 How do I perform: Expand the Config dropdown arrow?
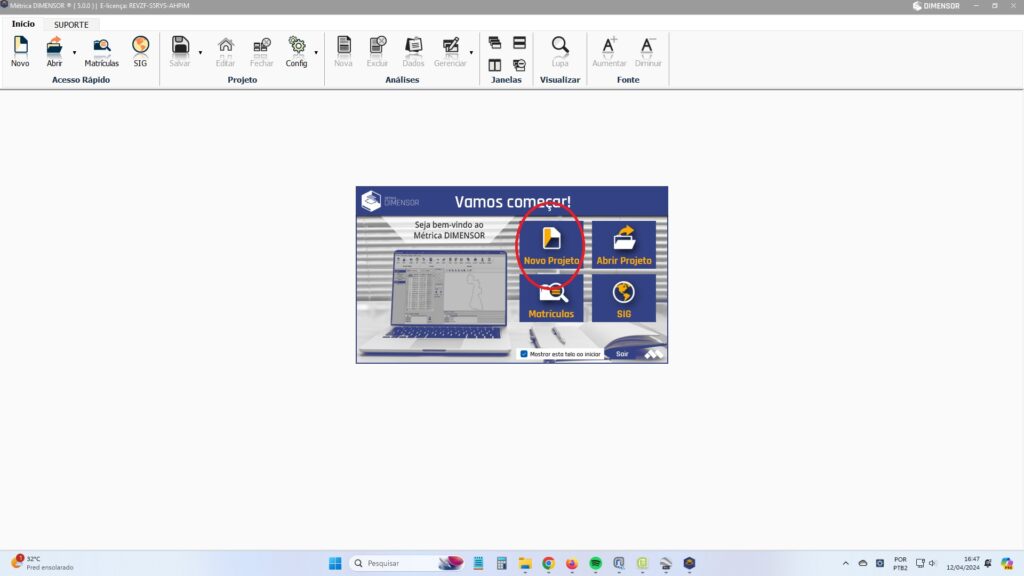[x=316, y=52]
